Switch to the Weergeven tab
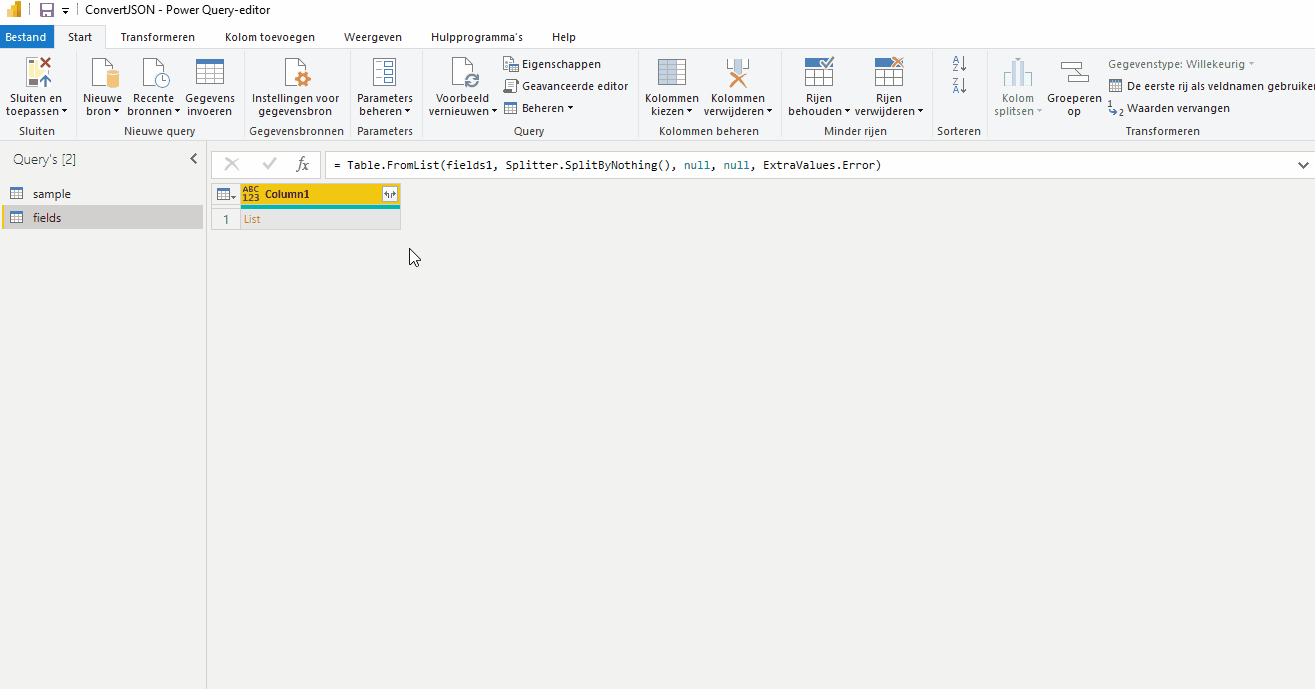 tap(373, 37)
